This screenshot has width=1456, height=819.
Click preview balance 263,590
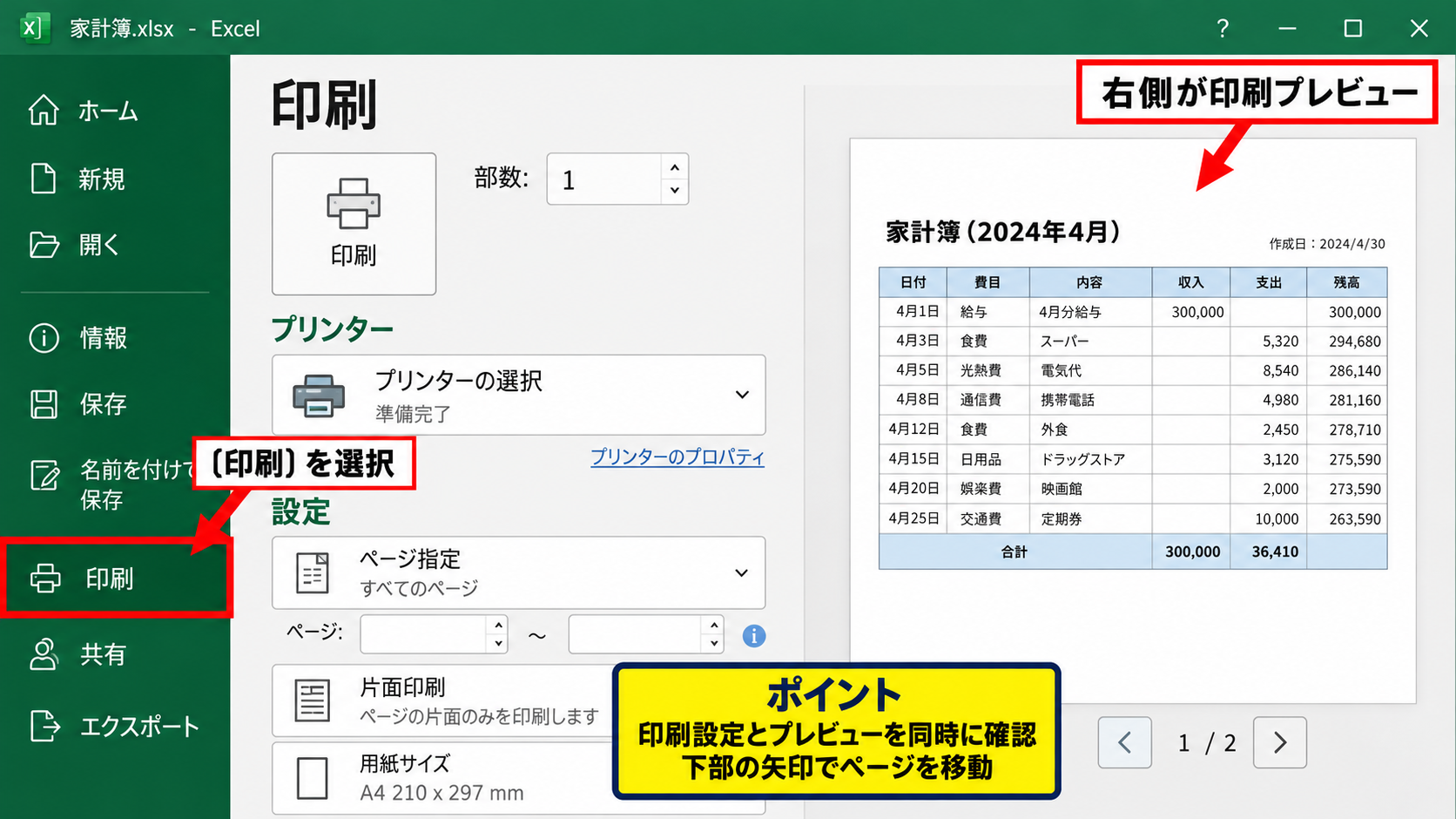point(1355,518)
